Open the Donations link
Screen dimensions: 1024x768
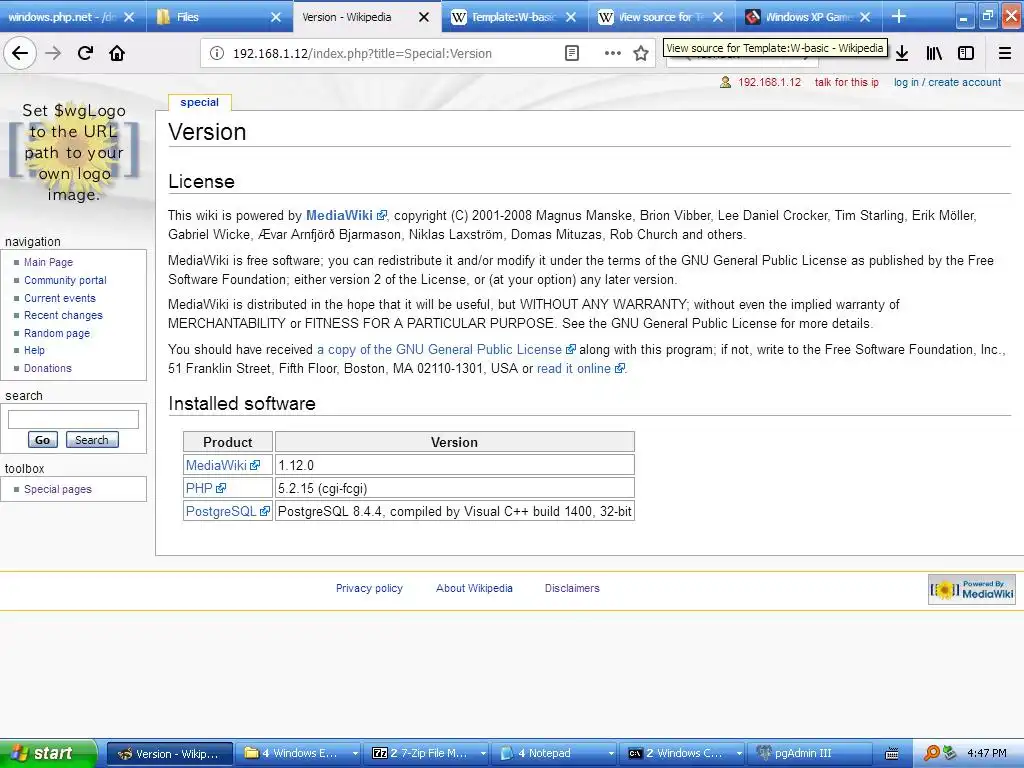(48, 368)
